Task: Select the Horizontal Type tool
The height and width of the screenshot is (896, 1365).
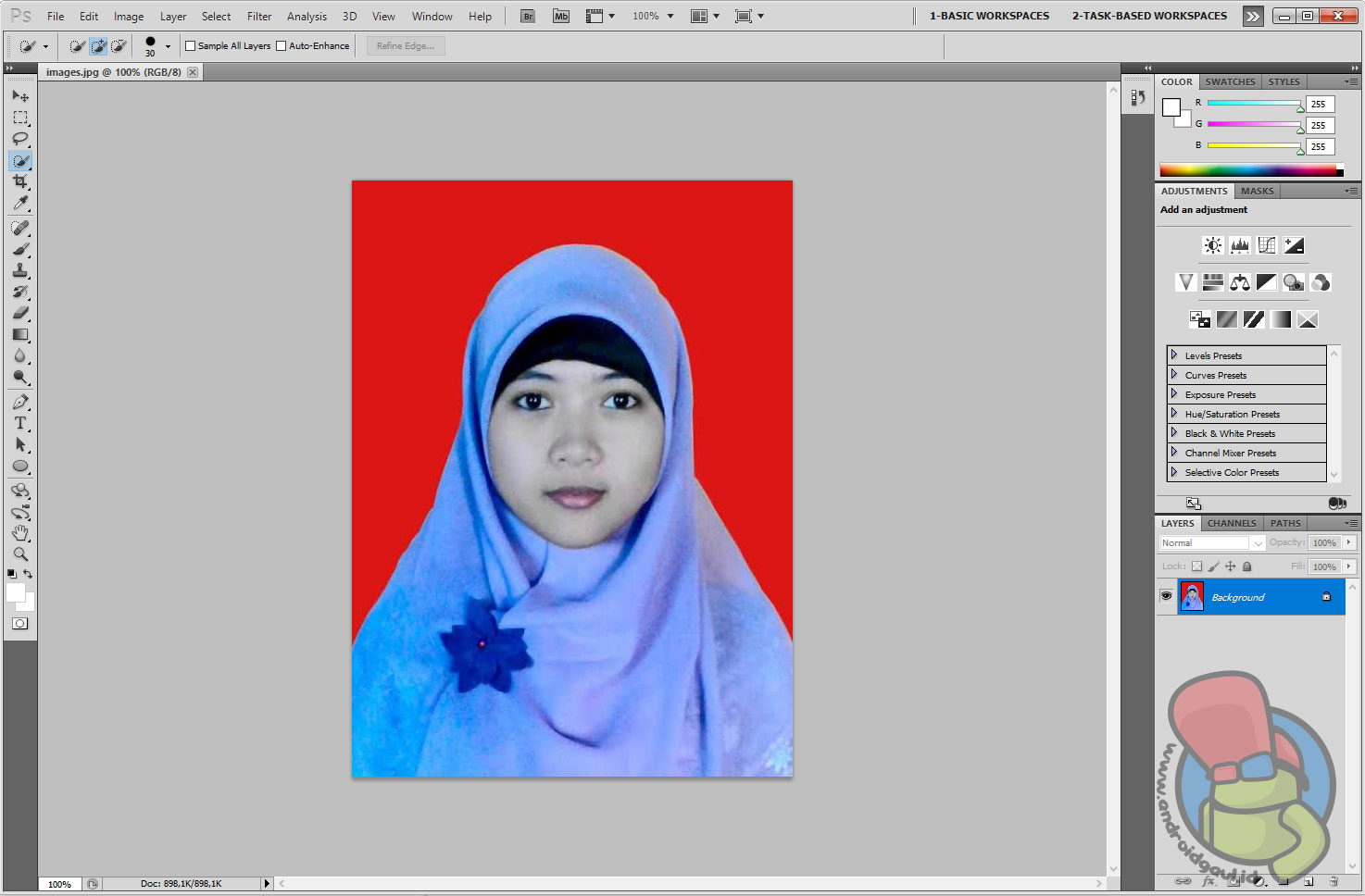Action: click(x=20, y=423)
